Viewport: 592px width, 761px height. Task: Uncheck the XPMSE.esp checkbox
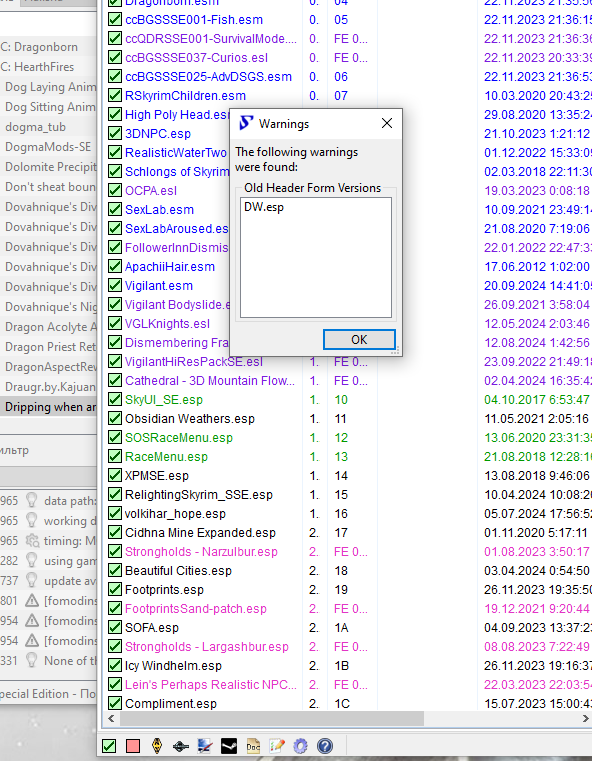(115, 475)
